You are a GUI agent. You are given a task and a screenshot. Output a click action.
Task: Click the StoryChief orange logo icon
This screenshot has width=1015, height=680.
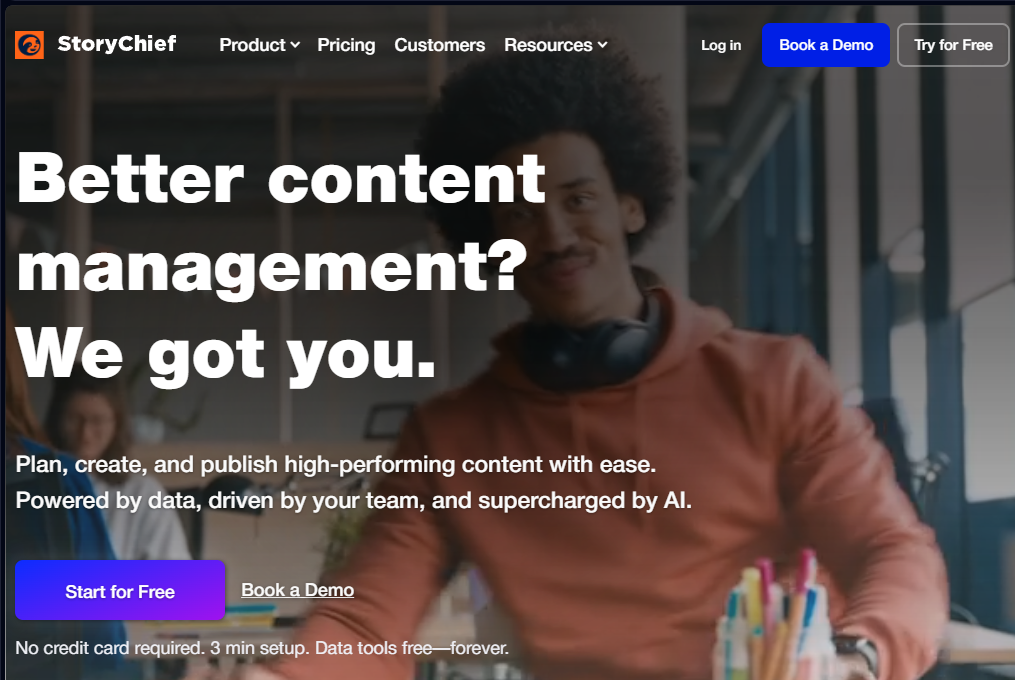pos(30,45)
